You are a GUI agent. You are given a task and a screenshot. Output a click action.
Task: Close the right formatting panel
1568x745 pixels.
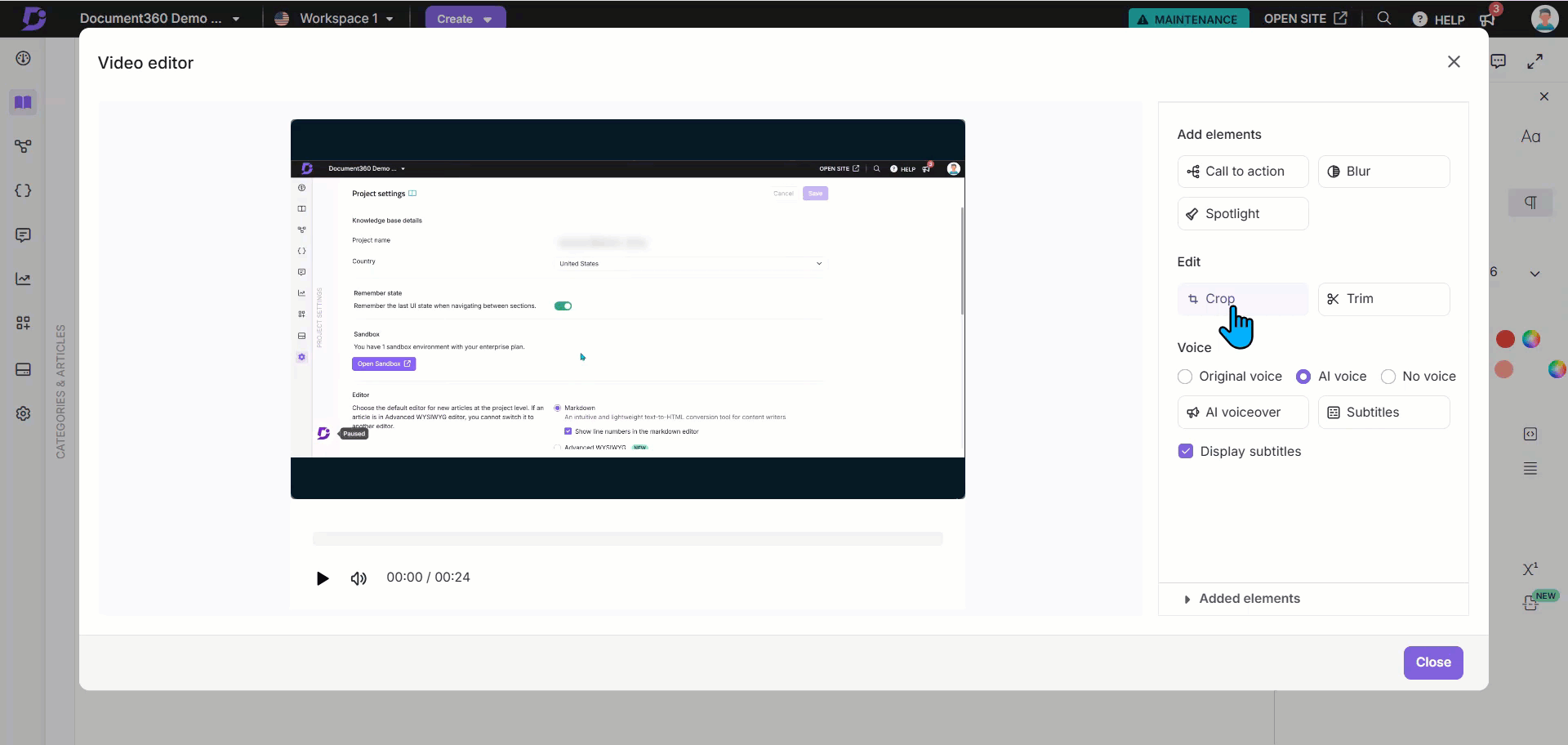1543,96
